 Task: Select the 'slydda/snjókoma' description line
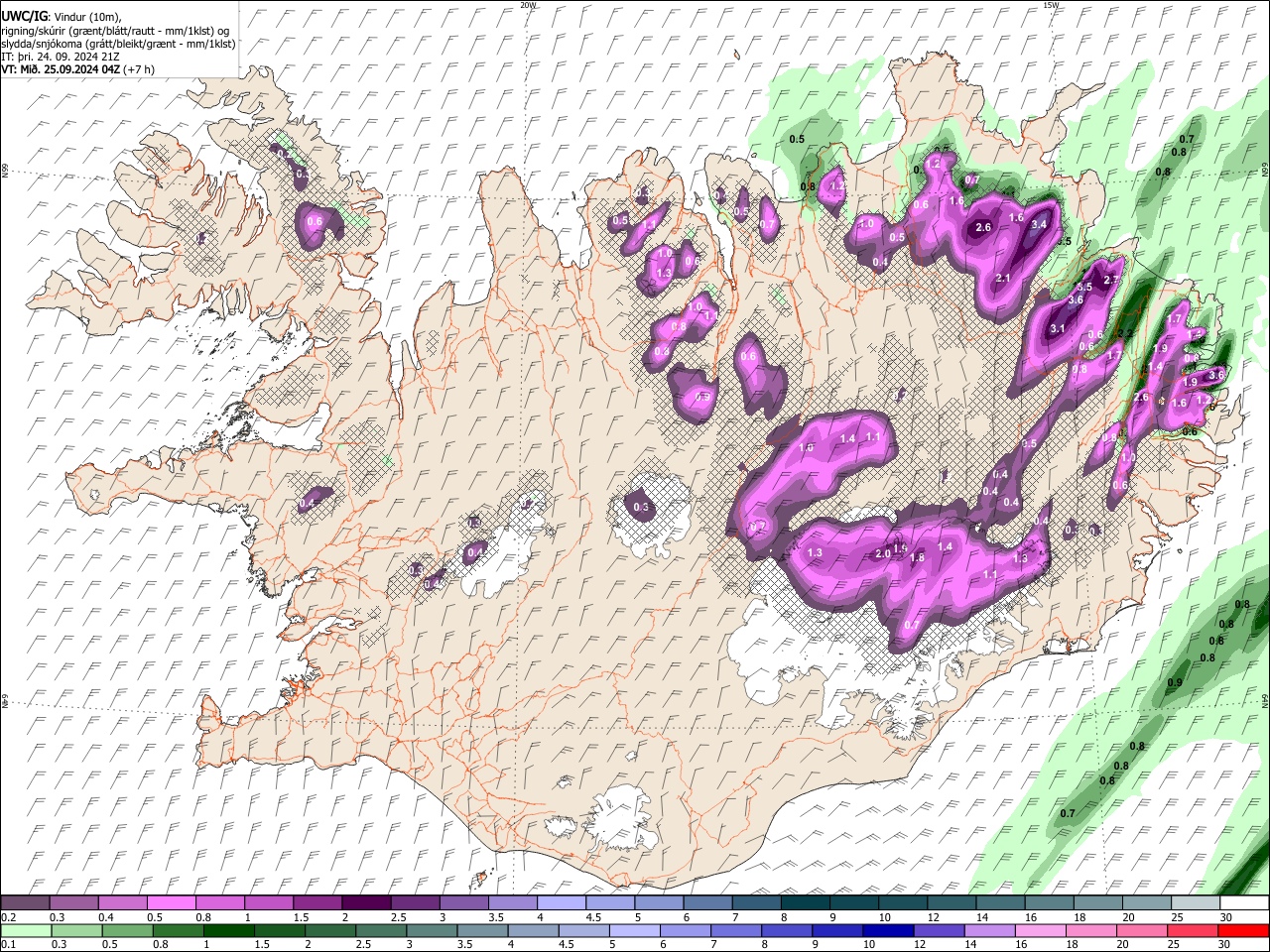tap(118, 44)
